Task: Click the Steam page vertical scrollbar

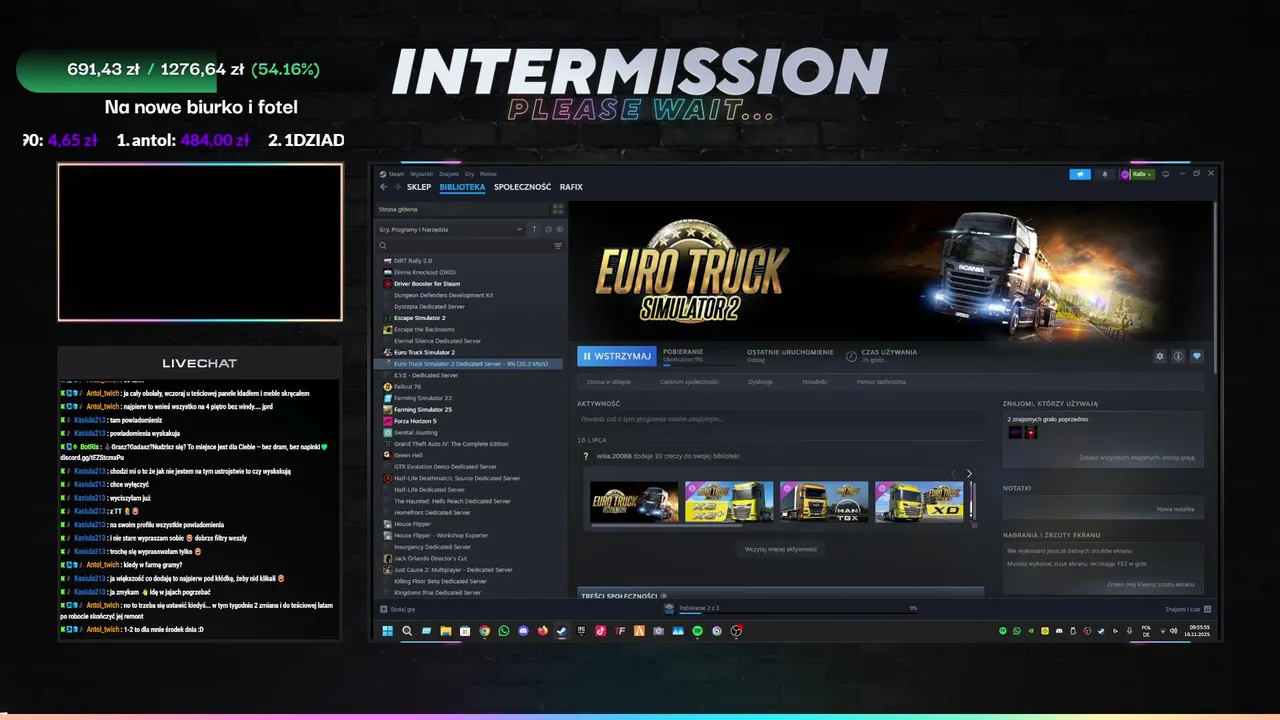Action: click(x=1215, y=290)
